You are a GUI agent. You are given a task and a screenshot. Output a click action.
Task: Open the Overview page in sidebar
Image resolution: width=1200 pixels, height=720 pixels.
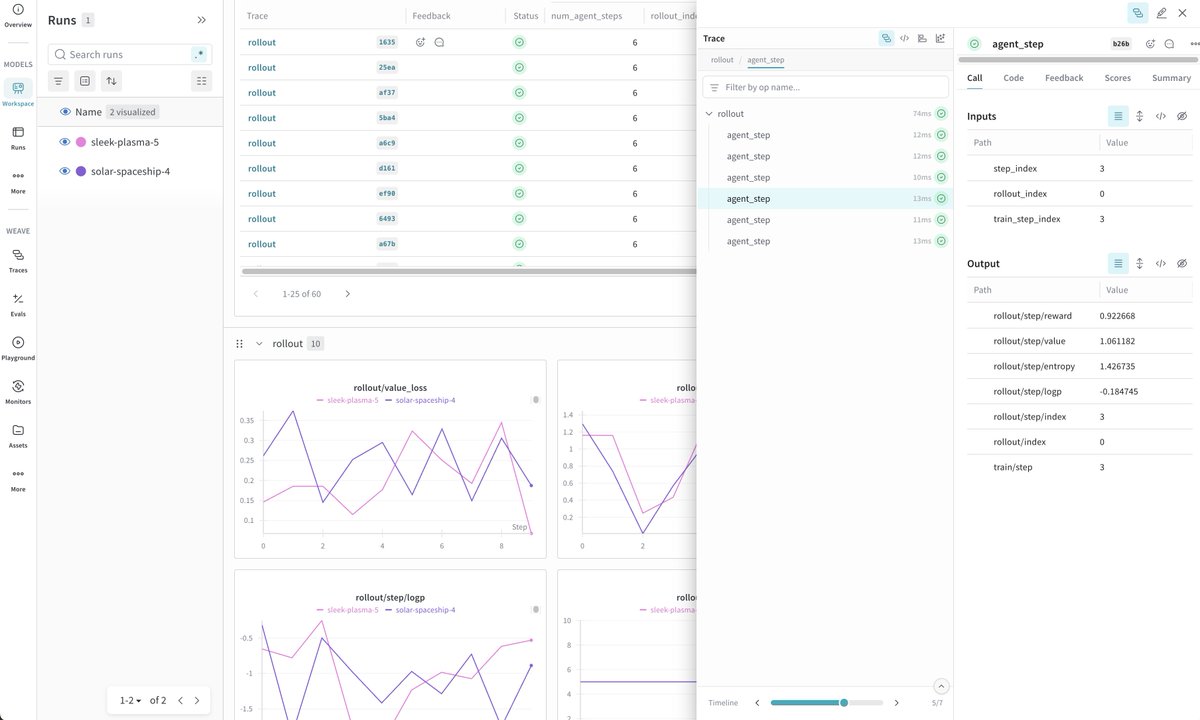18,15
